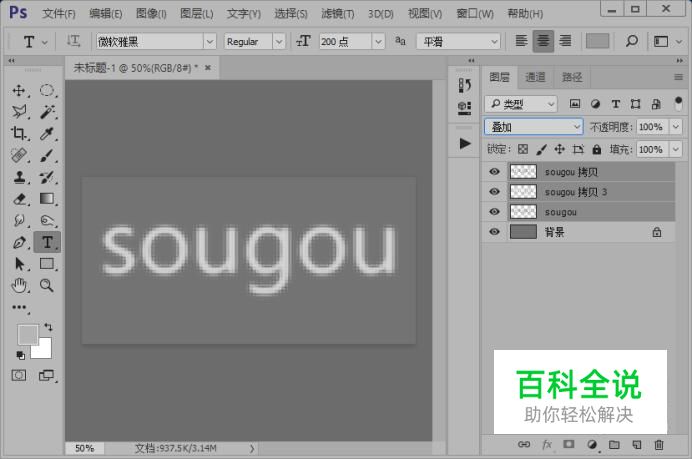Open the fill 填充 dropdown arrow

[676, 149]
